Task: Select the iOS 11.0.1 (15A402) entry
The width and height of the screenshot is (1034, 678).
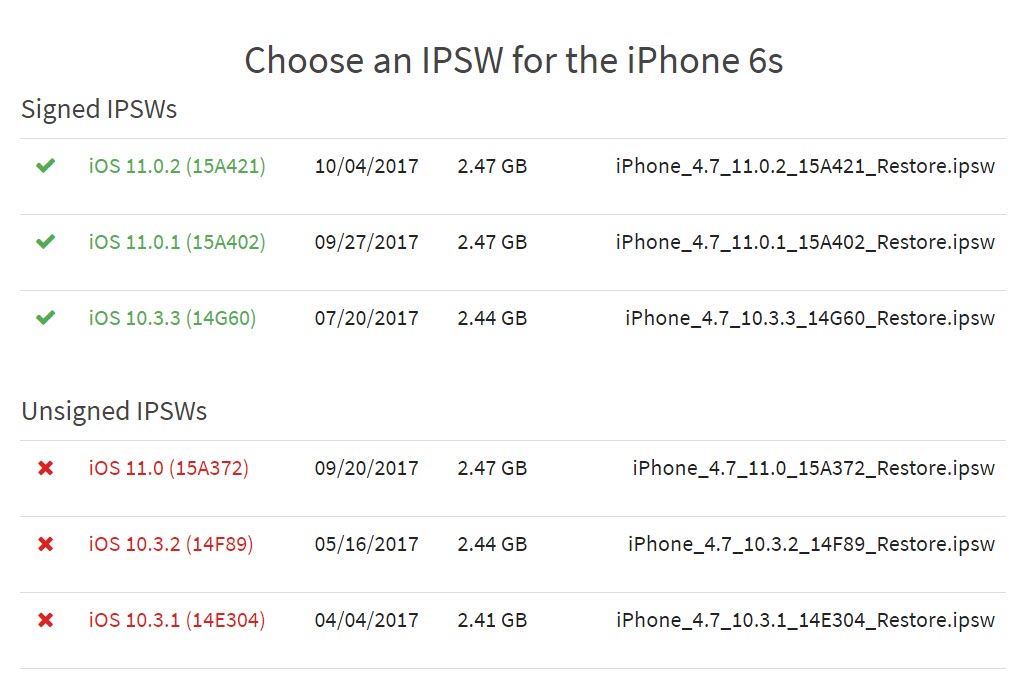Action: point(177,242)
